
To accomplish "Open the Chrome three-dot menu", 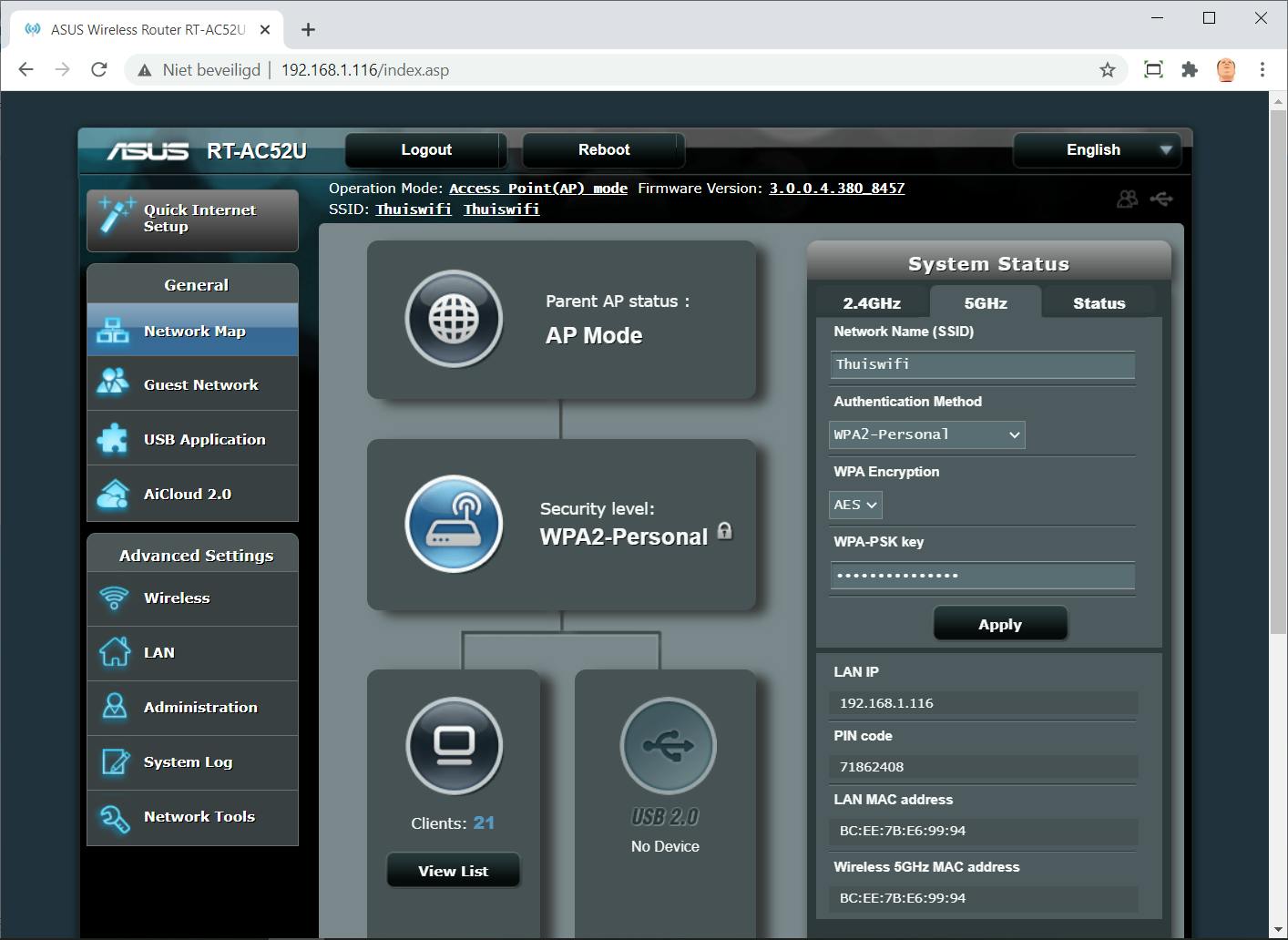I will click(1262, 70).
